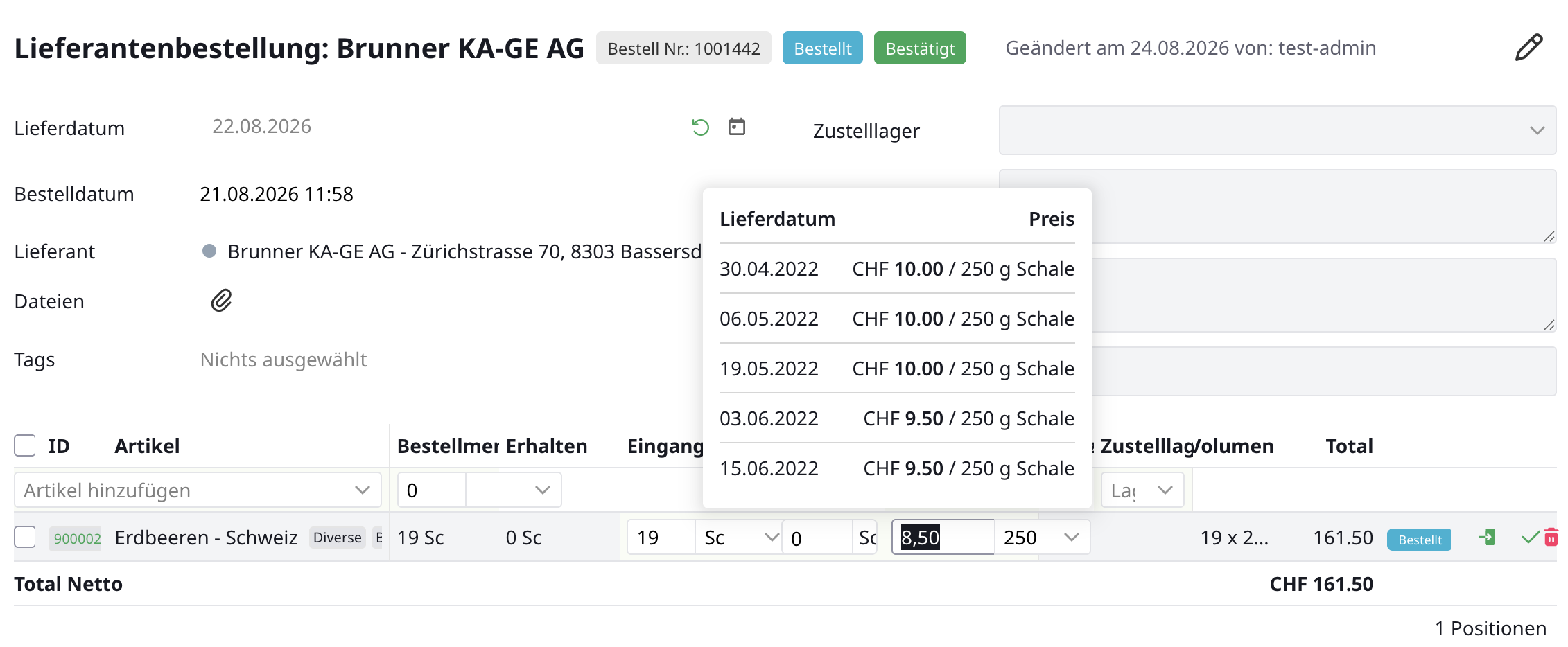This screenshot has width=1568, height=647.
Task: Open the Sc unit dropdown for quantity 19
Action: (740, 538)
